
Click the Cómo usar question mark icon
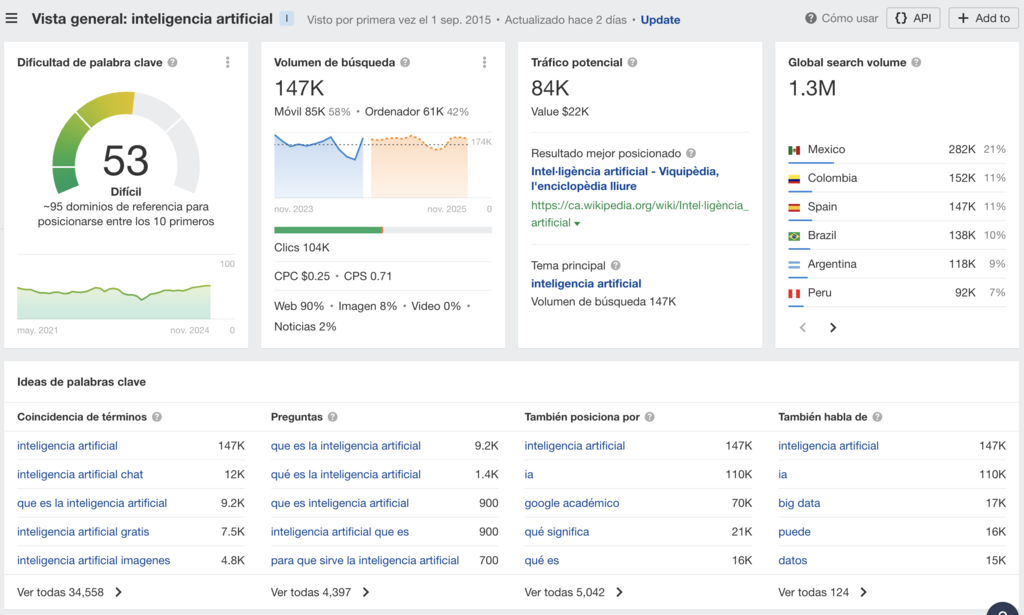[x=811, y=17]
